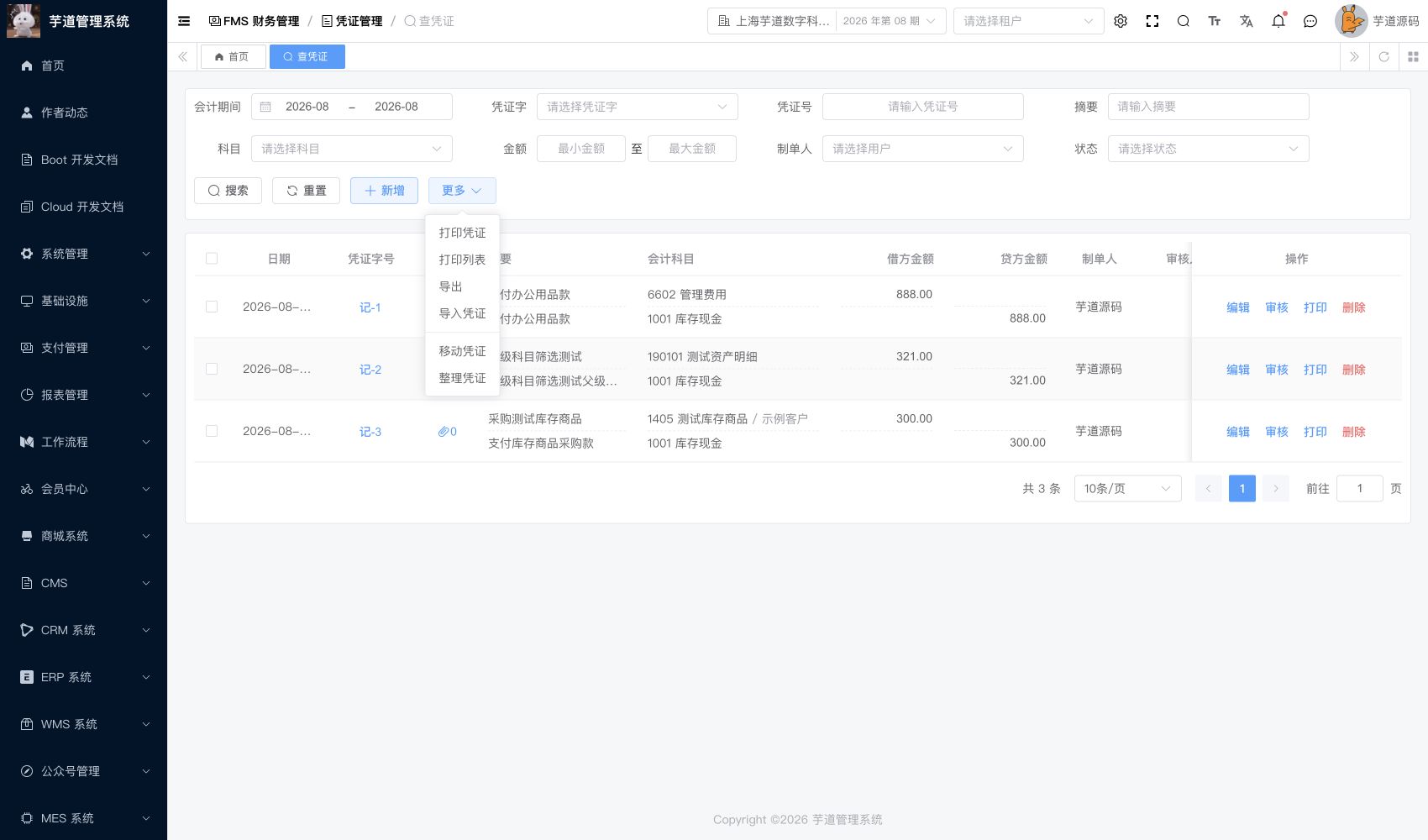Image resolution: width=1428 pixels, height=840 pixels.
Task: Open Cloud 开发文档 in sidebar
Action: click(x=83, y=207)
